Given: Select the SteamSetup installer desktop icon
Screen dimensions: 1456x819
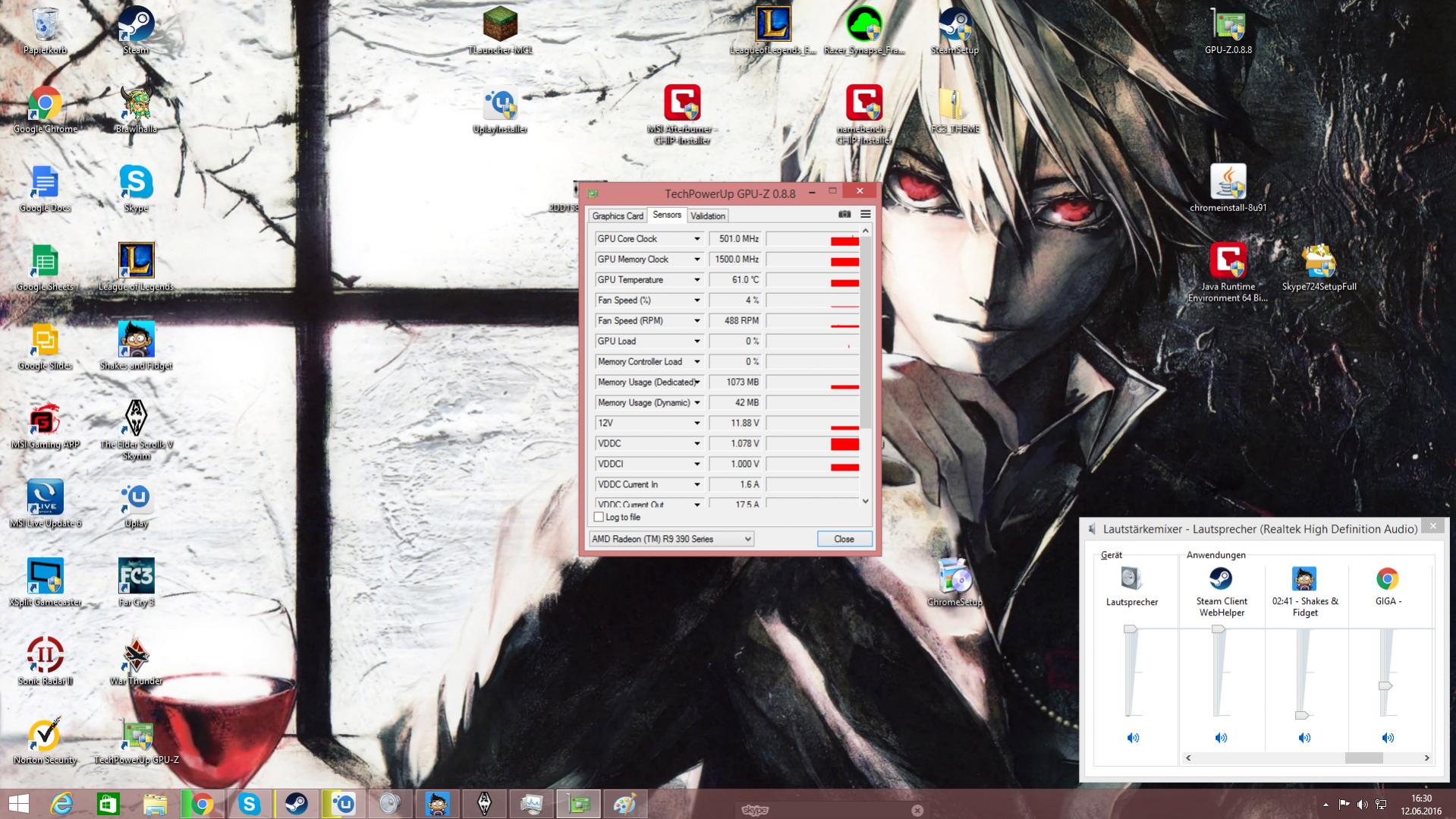Looking at the screenshot, I should pos(954,30).
